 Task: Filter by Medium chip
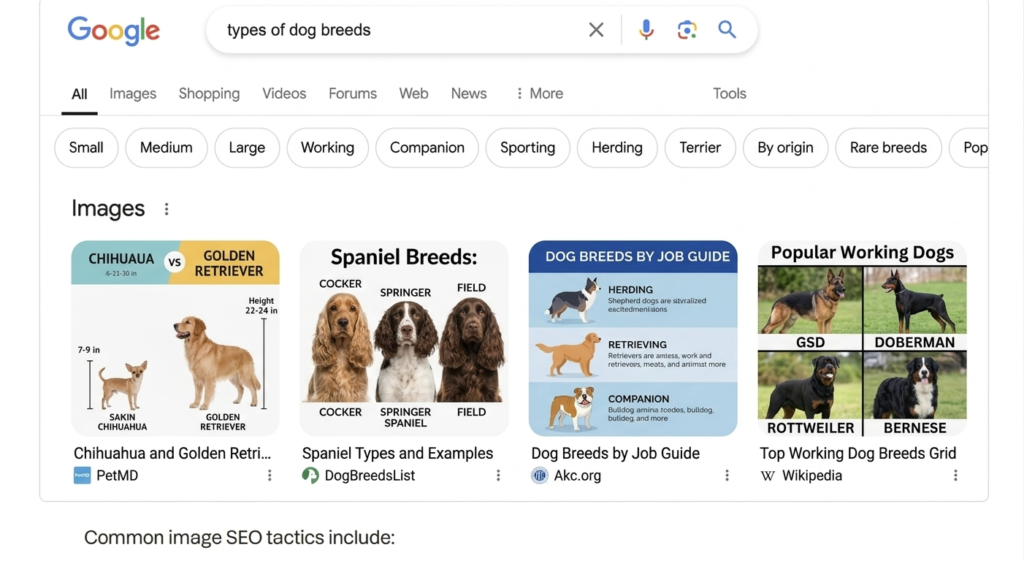167,148
